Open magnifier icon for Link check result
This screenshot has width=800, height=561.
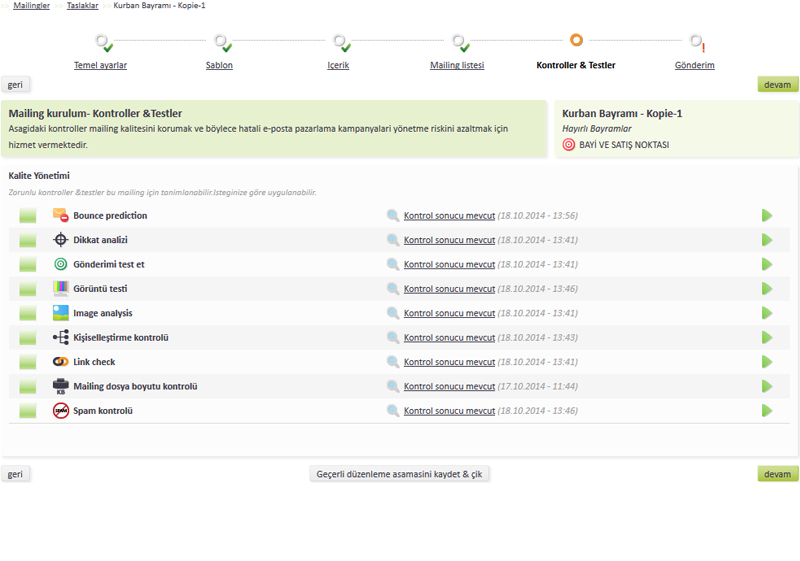tap(393, 362)
